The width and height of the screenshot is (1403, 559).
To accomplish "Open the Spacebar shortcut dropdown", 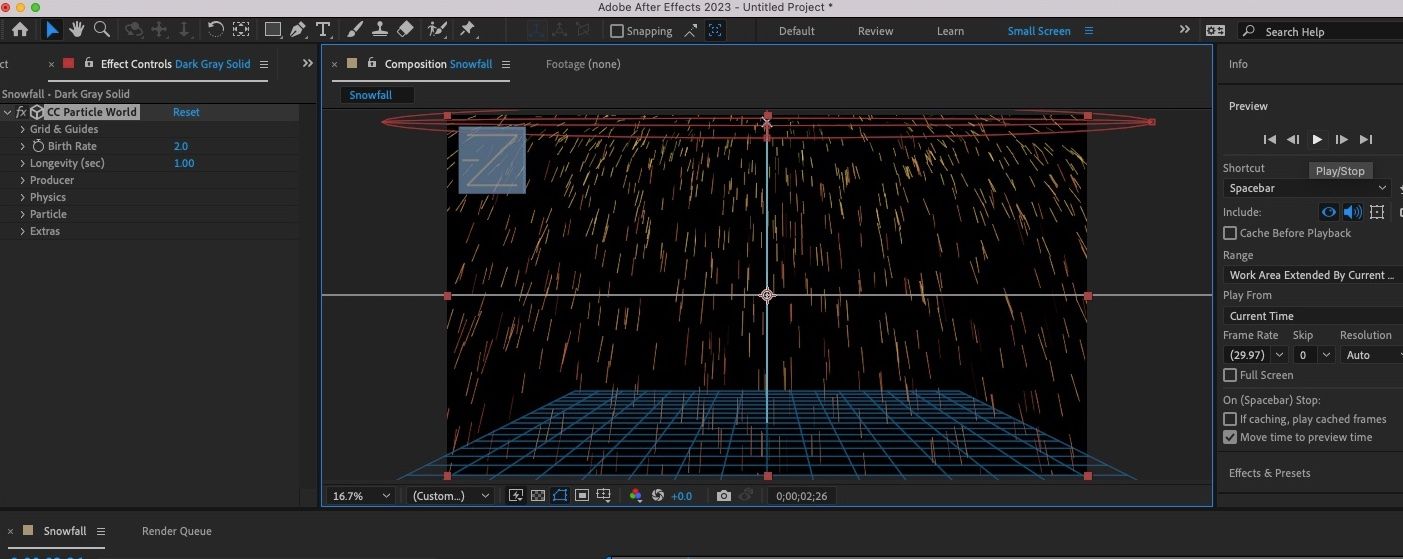I will 1307,188.
